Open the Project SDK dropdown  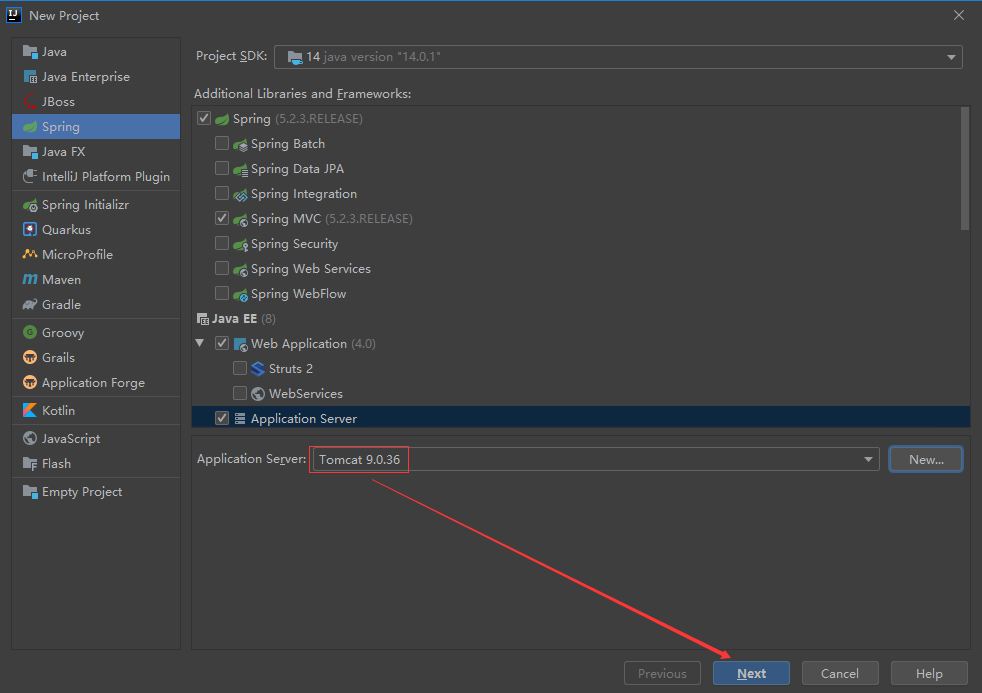pyautogui.click(x=618, y=57)
